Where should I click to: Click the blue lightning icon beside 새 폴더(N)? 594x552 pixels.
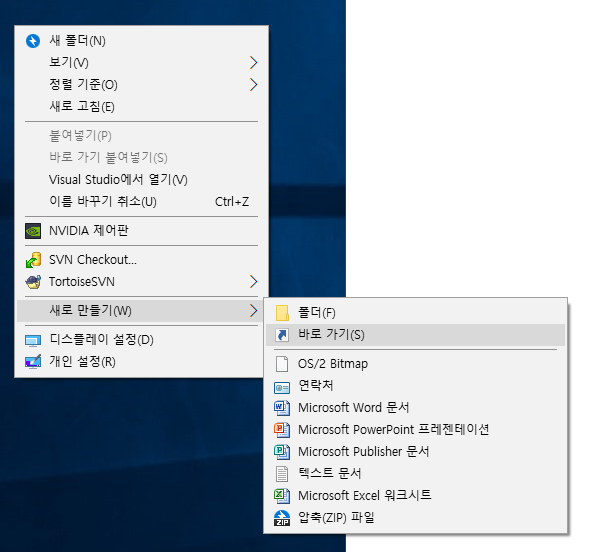coord(33,41)
